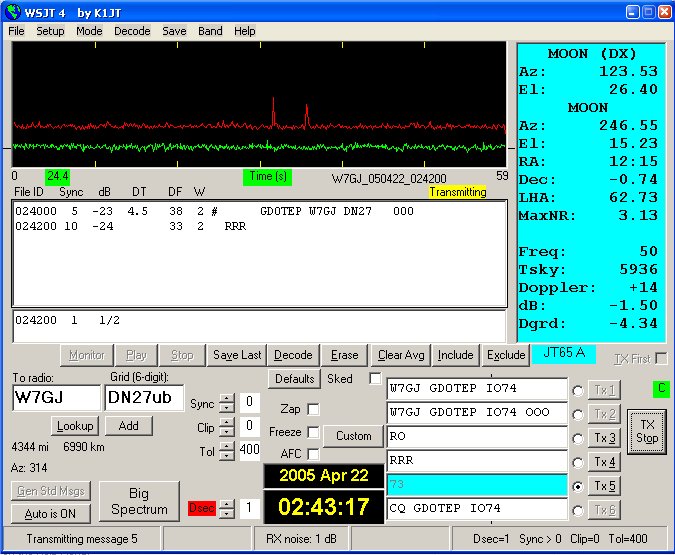
Task: Click the Tx 4 button to send RRR
Action: [x=605, y=462]
